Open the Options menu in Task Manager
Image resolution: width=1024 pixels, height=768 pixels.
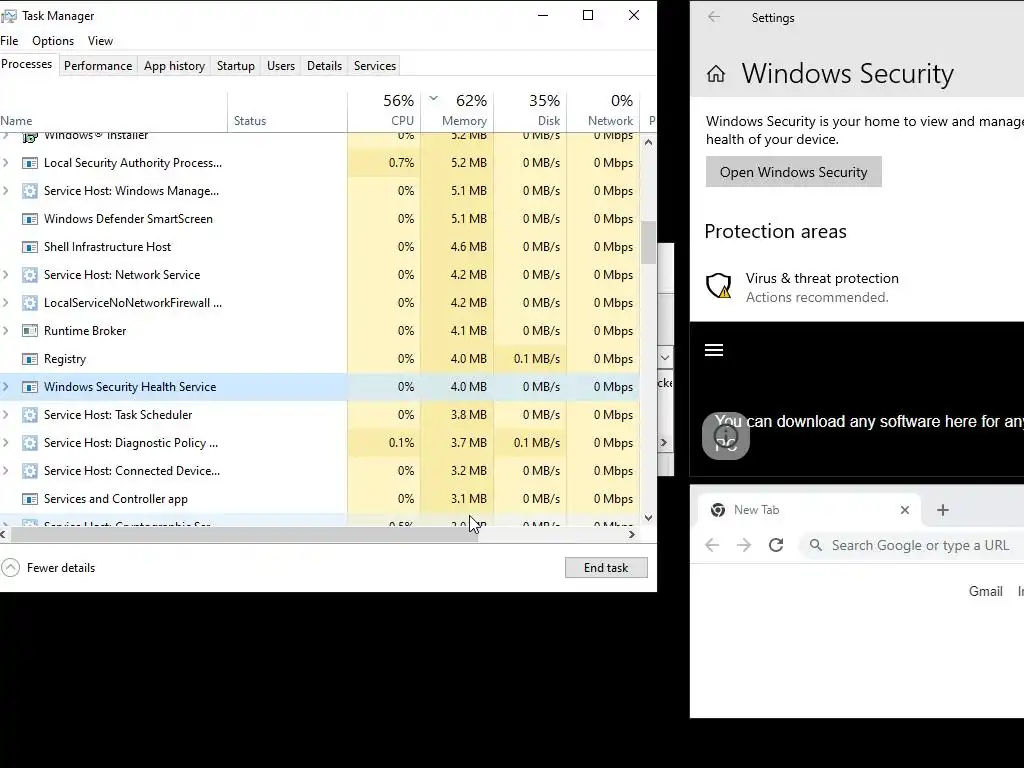pyautogui.click(x=53, y=41)
